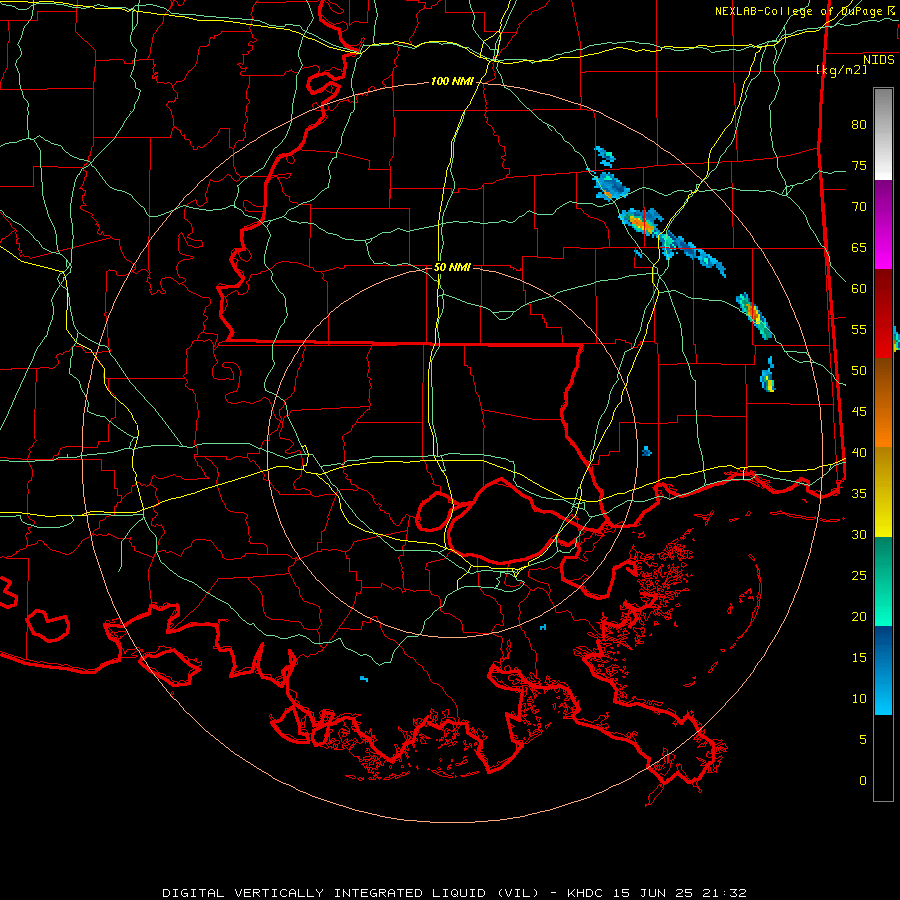Click the 'NIDS' label above the legend
This screenshot has height=900, width=900.
[878, 60]
